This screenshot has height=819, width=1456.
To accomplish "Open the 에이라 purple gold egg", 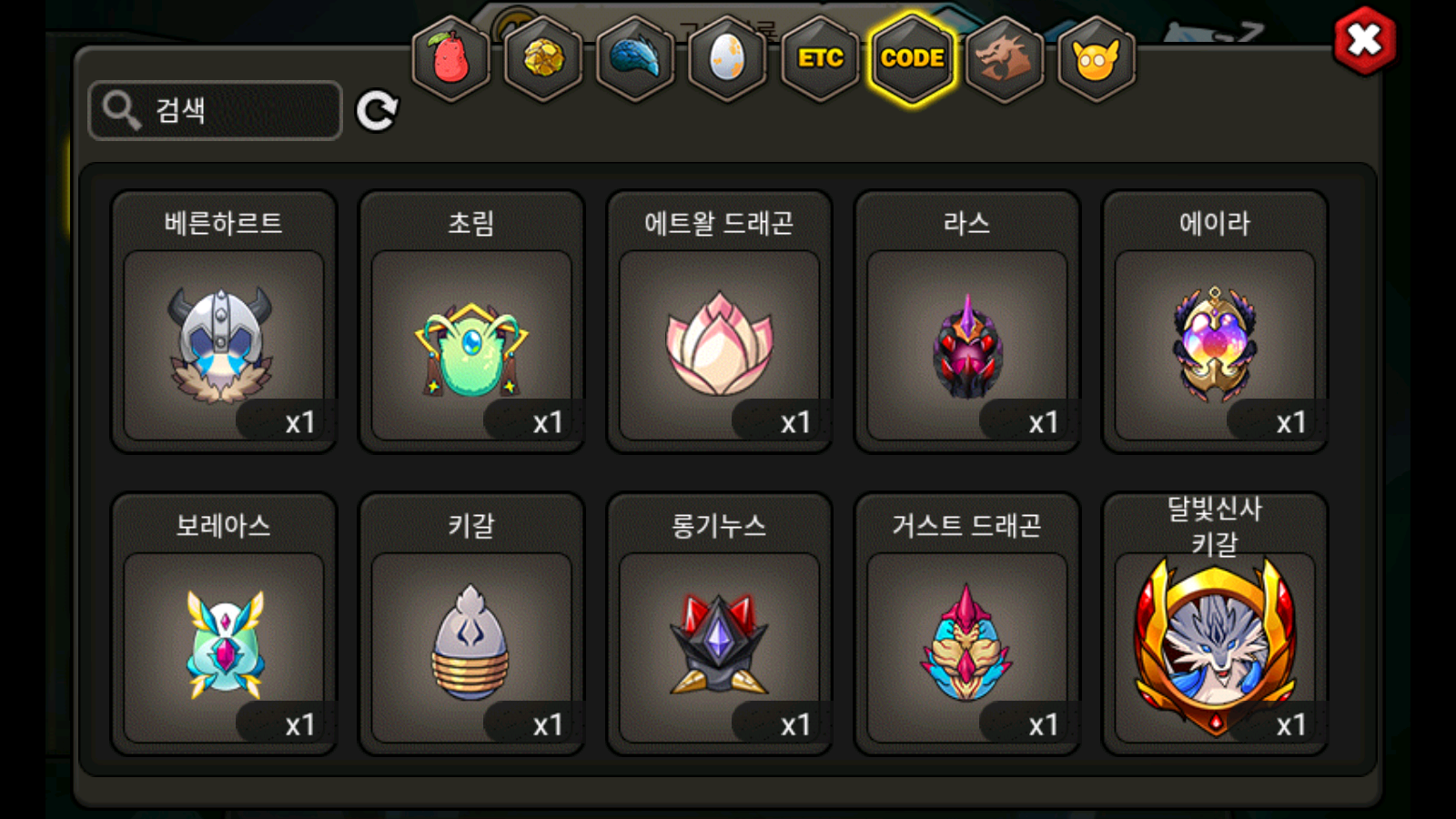I will tap(1215, 321).
